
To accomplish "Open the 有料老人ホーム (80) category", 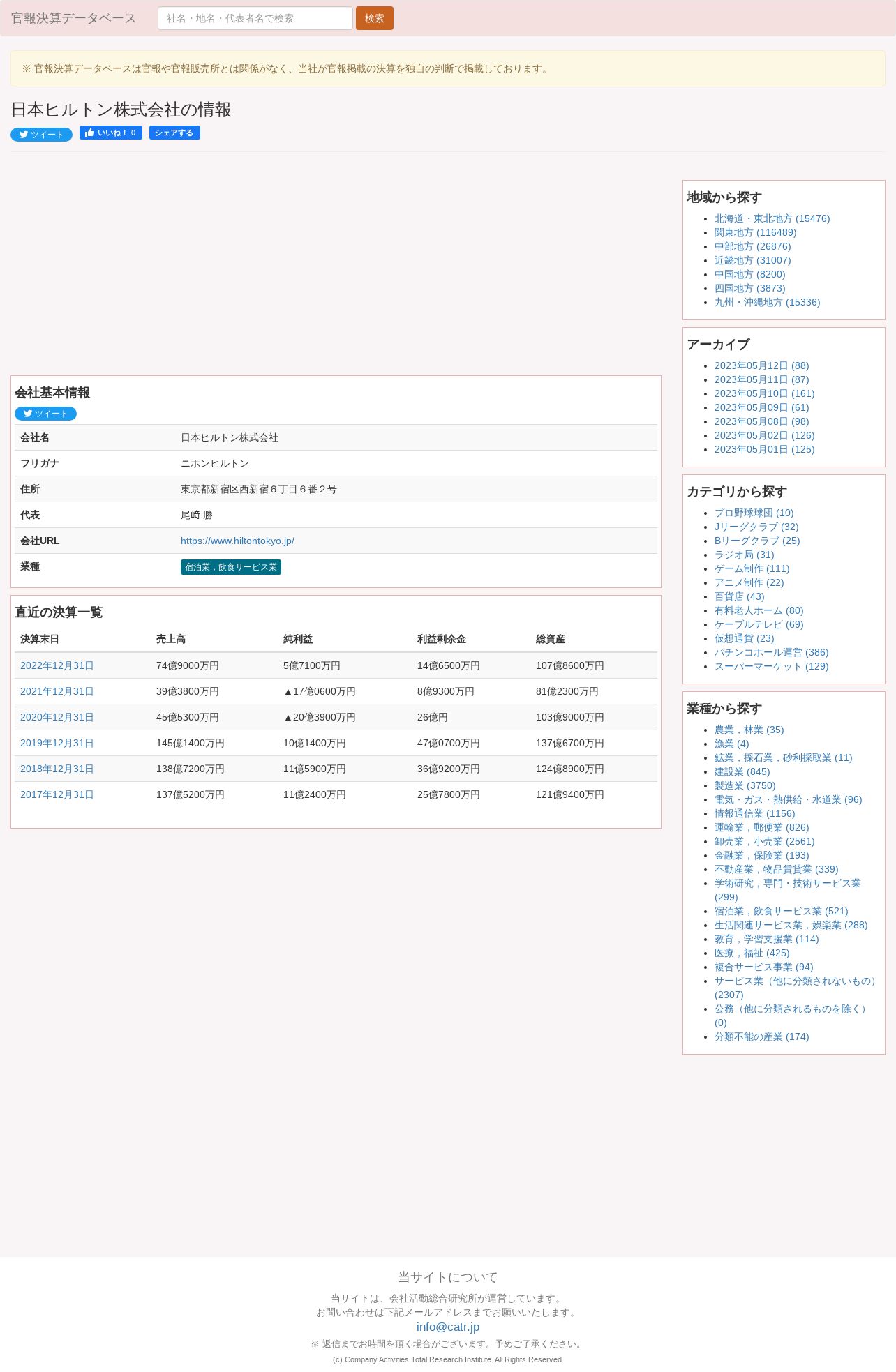I will click(x=759, y=610).
